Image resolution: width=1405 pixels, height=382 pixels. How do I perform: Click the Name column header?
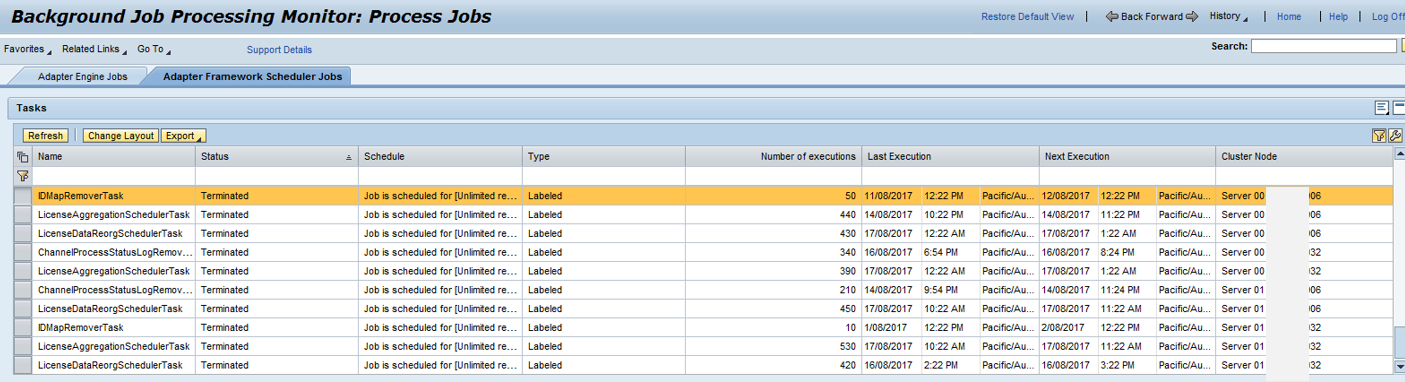[x=114, y=157]
